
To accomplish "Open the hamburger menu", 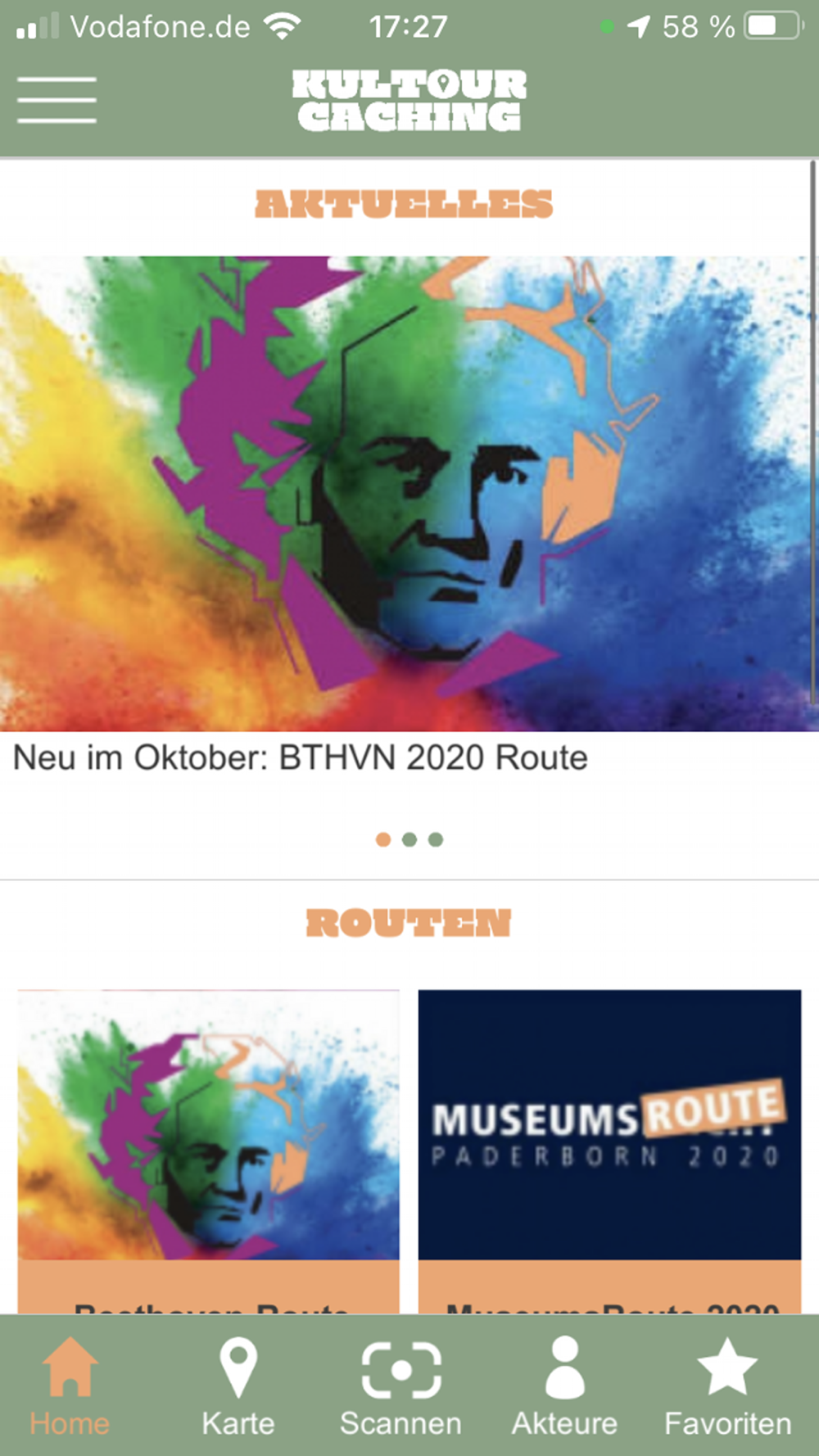I will 57,100.
